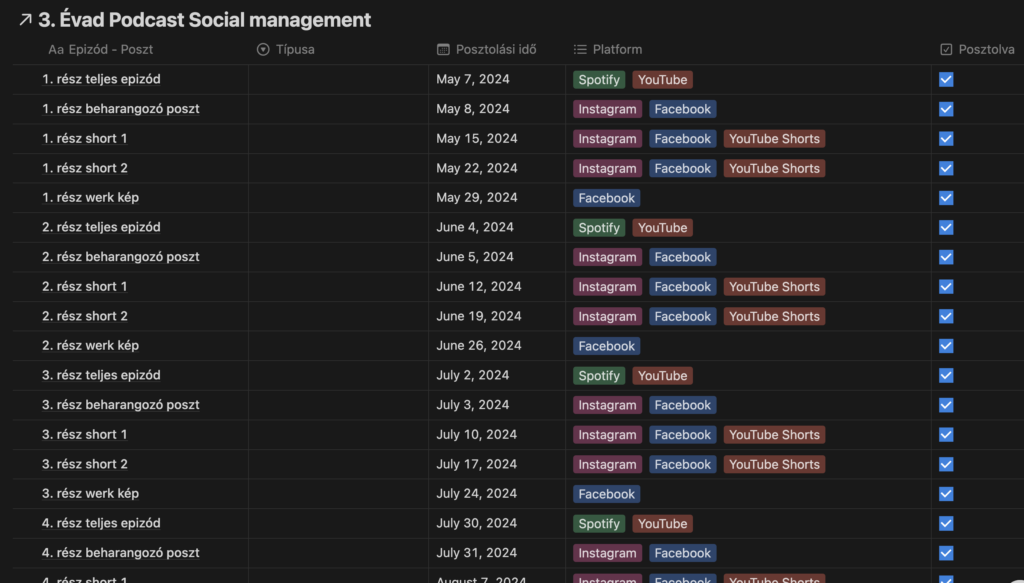Open Típusa cell for 3. rész teljes epizód

tap(338, 375)
